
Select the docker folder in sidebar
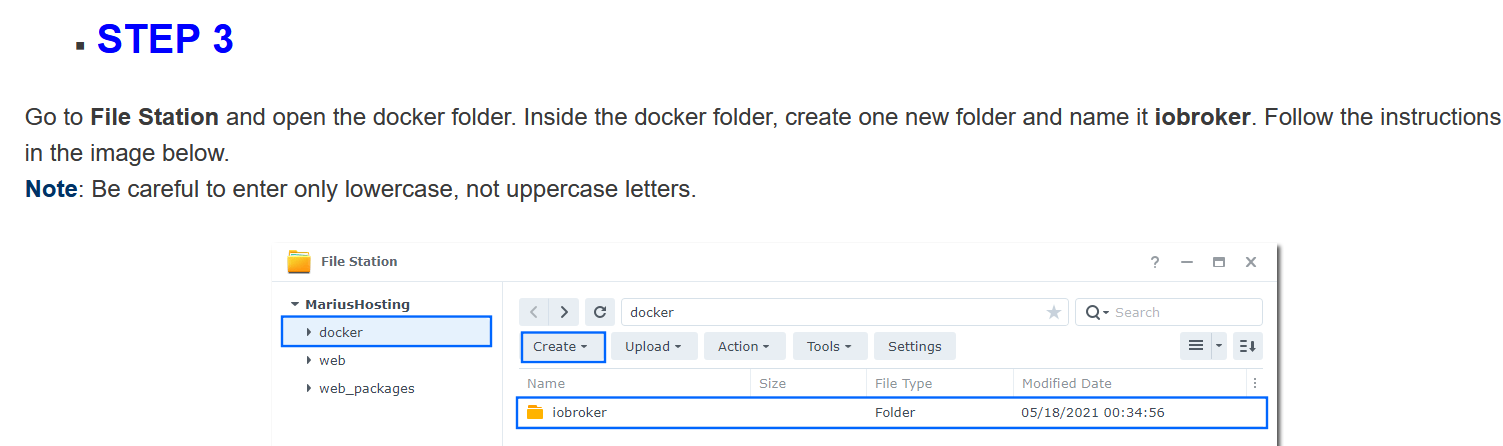pos(341,332)
